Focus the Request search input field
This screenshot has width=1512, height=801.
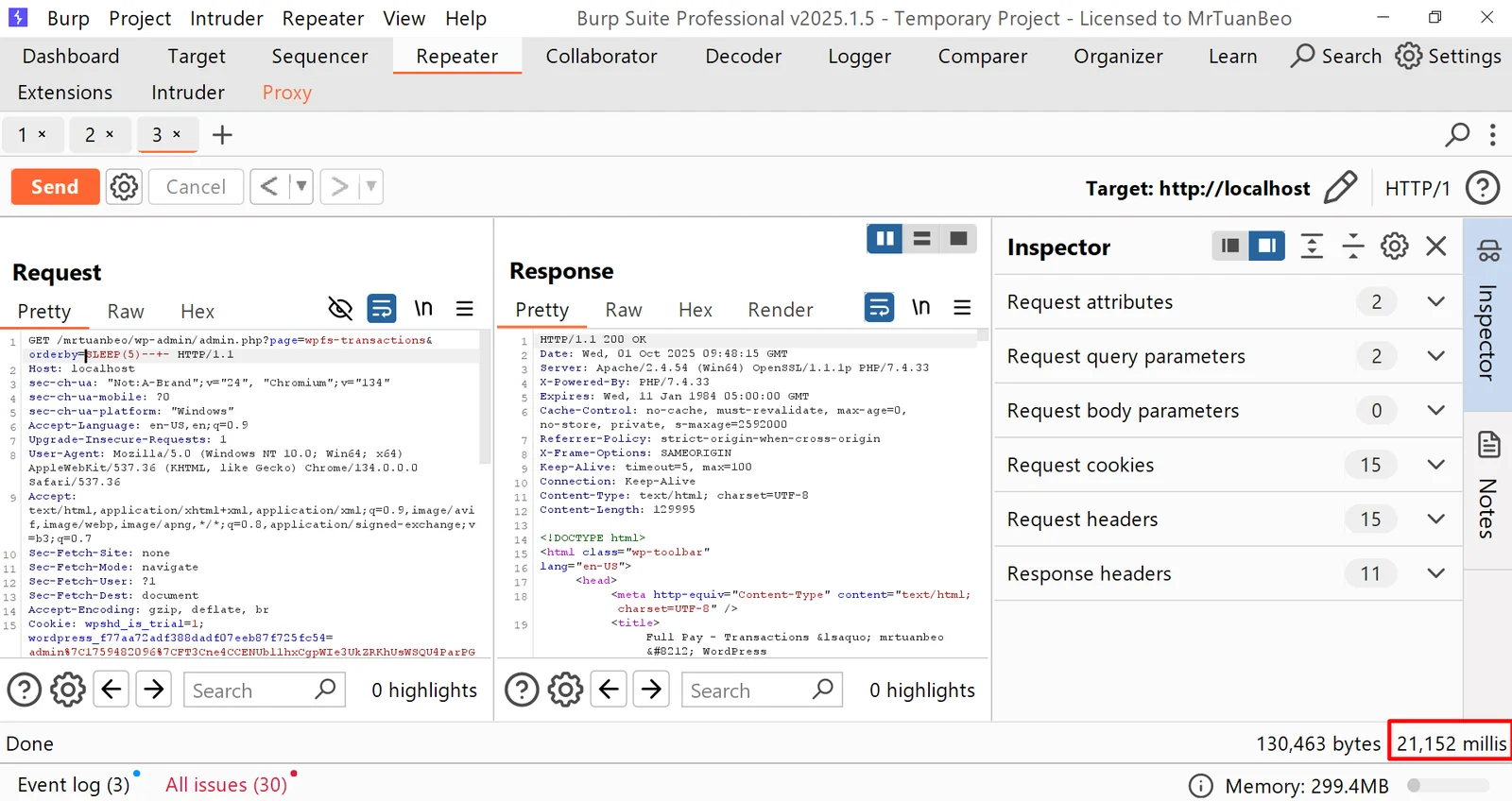[x=265, y=690]
